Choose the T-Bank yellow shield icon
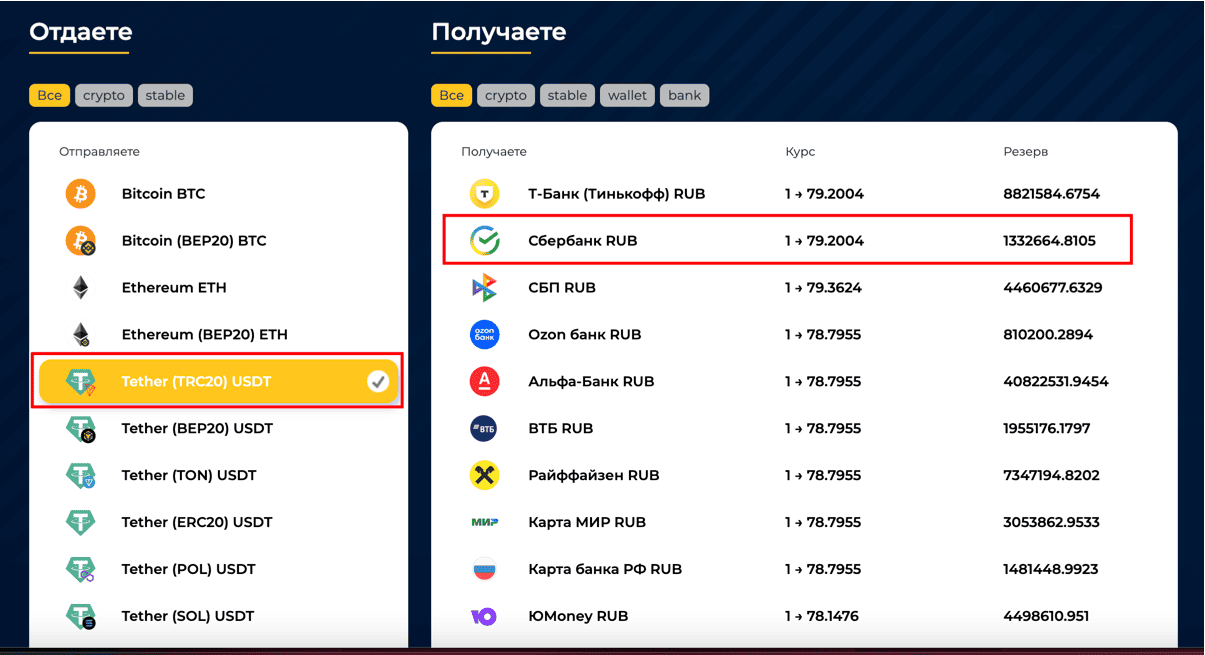This screenshot has width=1205, height=655. point(484,194)
